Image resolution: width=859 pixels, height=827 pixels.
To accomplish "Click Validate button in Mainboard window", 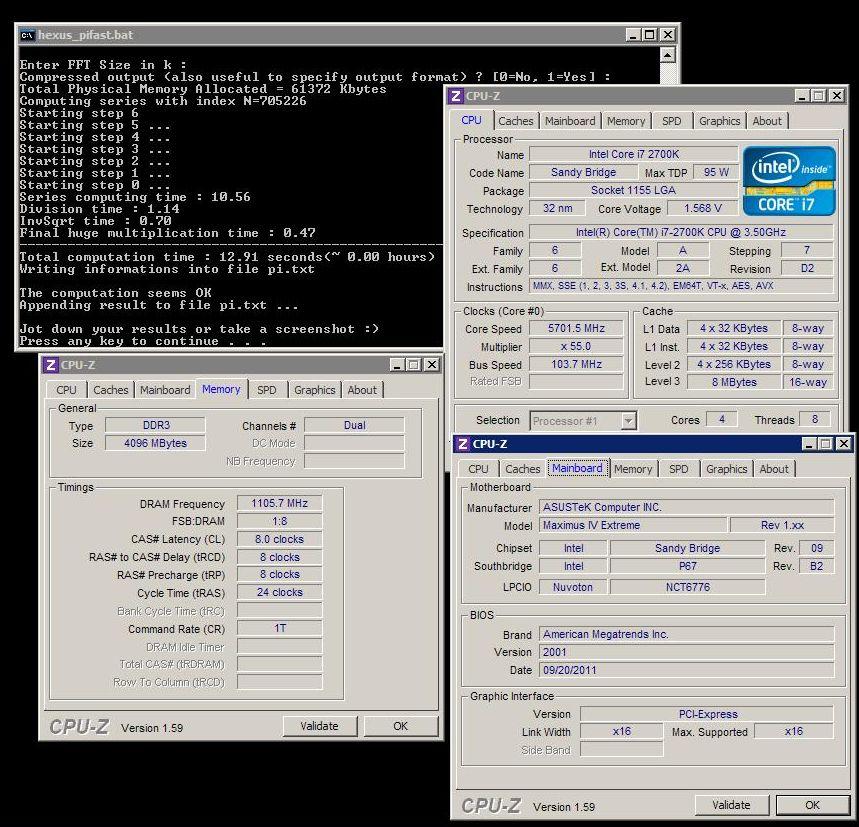I will coord(731,805).
